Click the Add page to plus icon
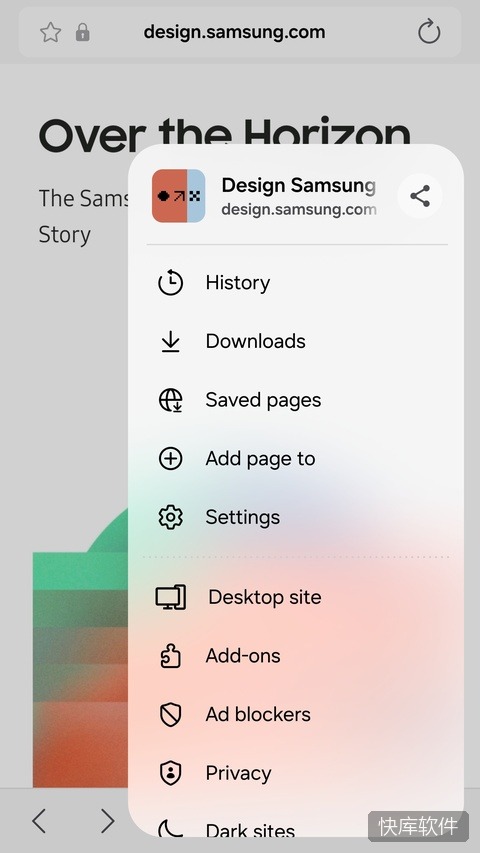This screenshot has height=853, width=480. (170, 459)
